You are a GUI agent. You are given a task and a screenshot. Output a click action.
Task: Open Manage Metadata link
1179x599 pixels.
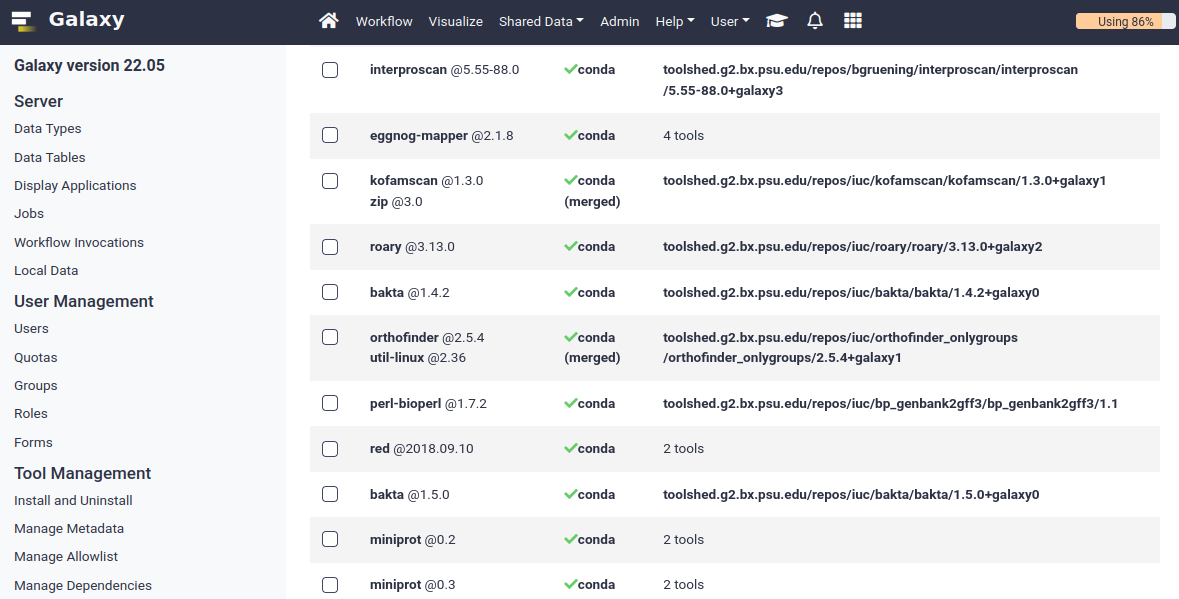pos(69,528)
